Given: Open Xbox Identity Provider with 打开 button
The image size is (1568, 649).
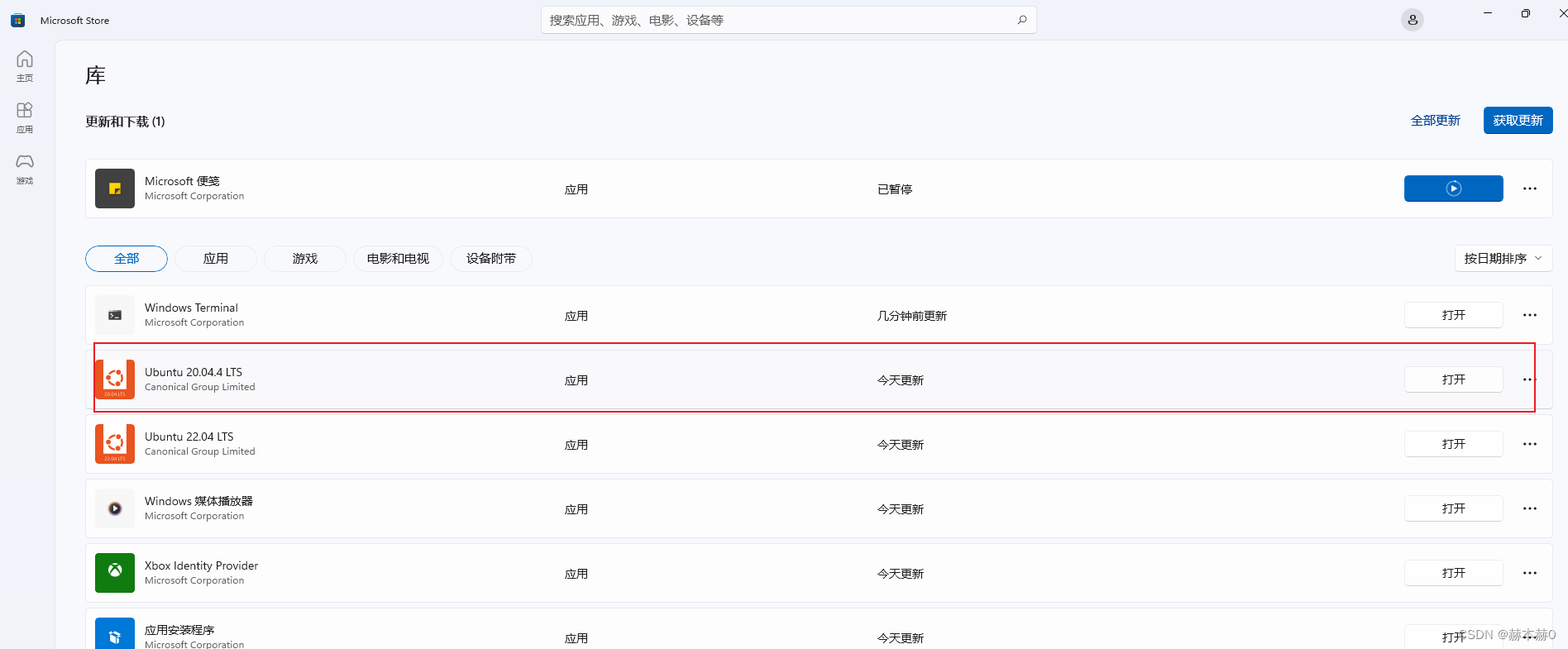Looking at the screenshot, I should [x=1453, y=573].
